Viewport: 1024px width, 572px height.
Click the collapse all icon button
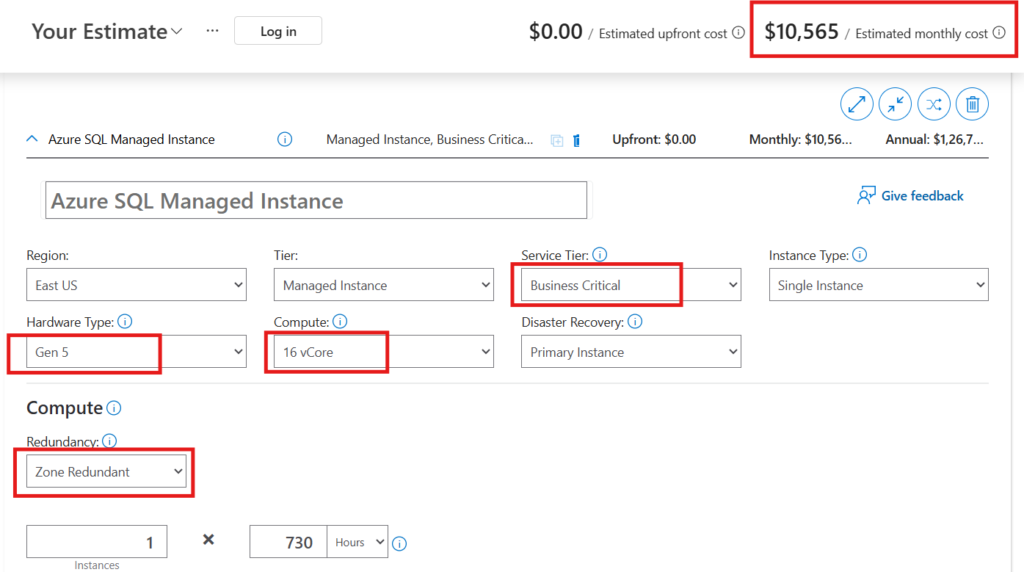[895, 104]
